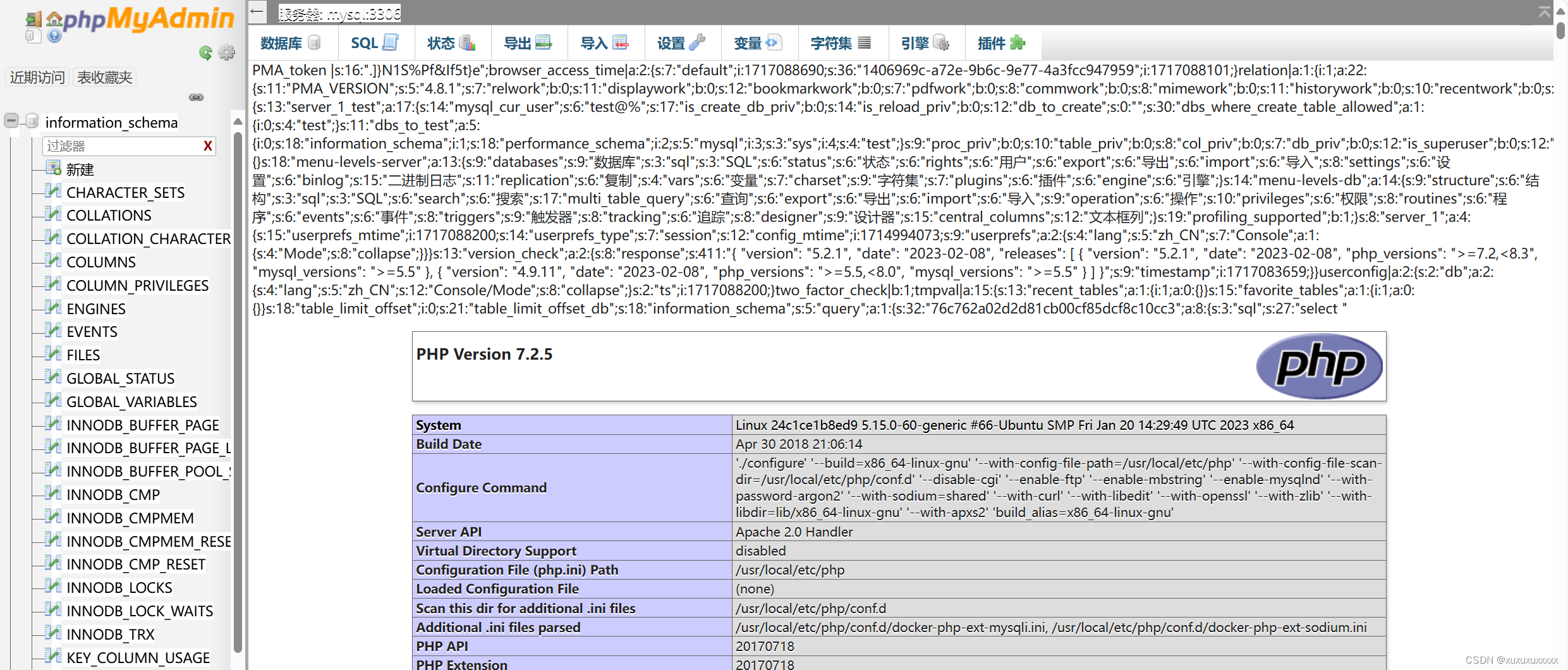Clear the filter using the red X

pos(207,146)
